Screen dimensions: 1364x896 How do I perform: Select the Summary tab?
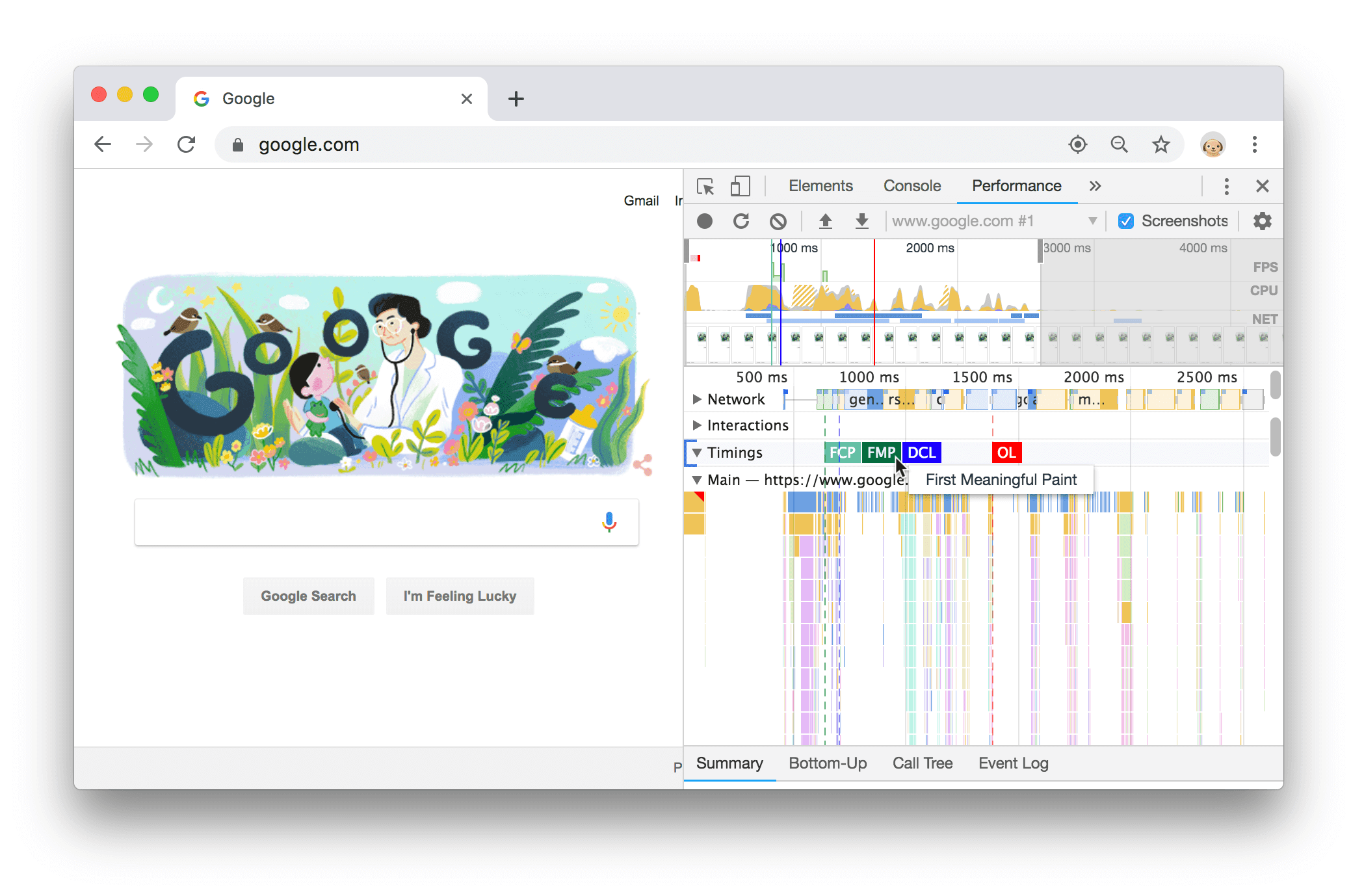tap(727, 762)
